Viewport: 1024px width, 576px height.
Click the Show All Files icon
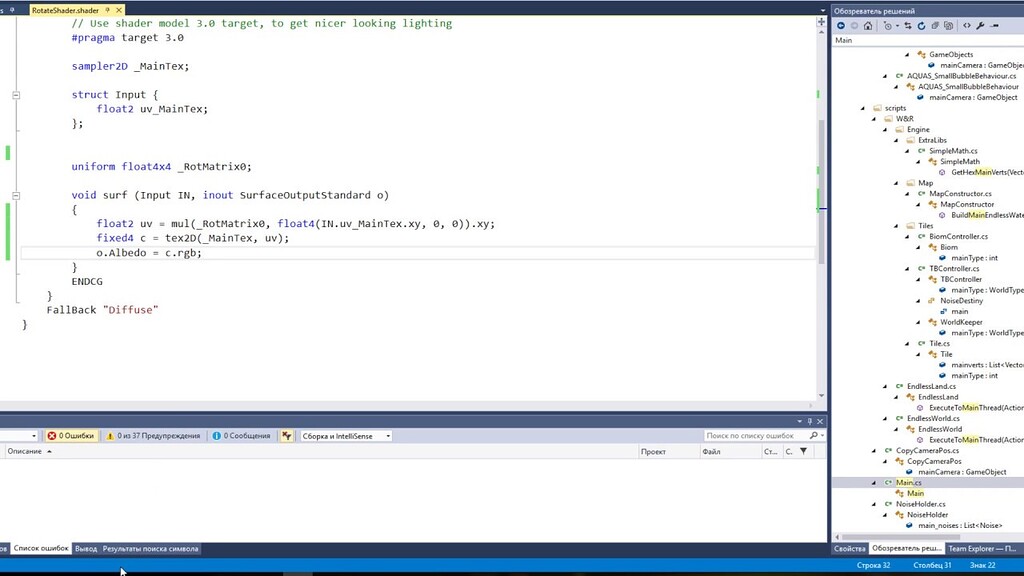tap(936, 25)
